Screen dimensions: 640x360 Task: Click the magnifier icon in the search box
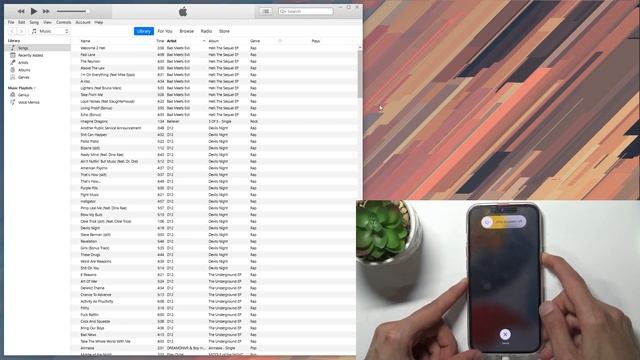283,11
